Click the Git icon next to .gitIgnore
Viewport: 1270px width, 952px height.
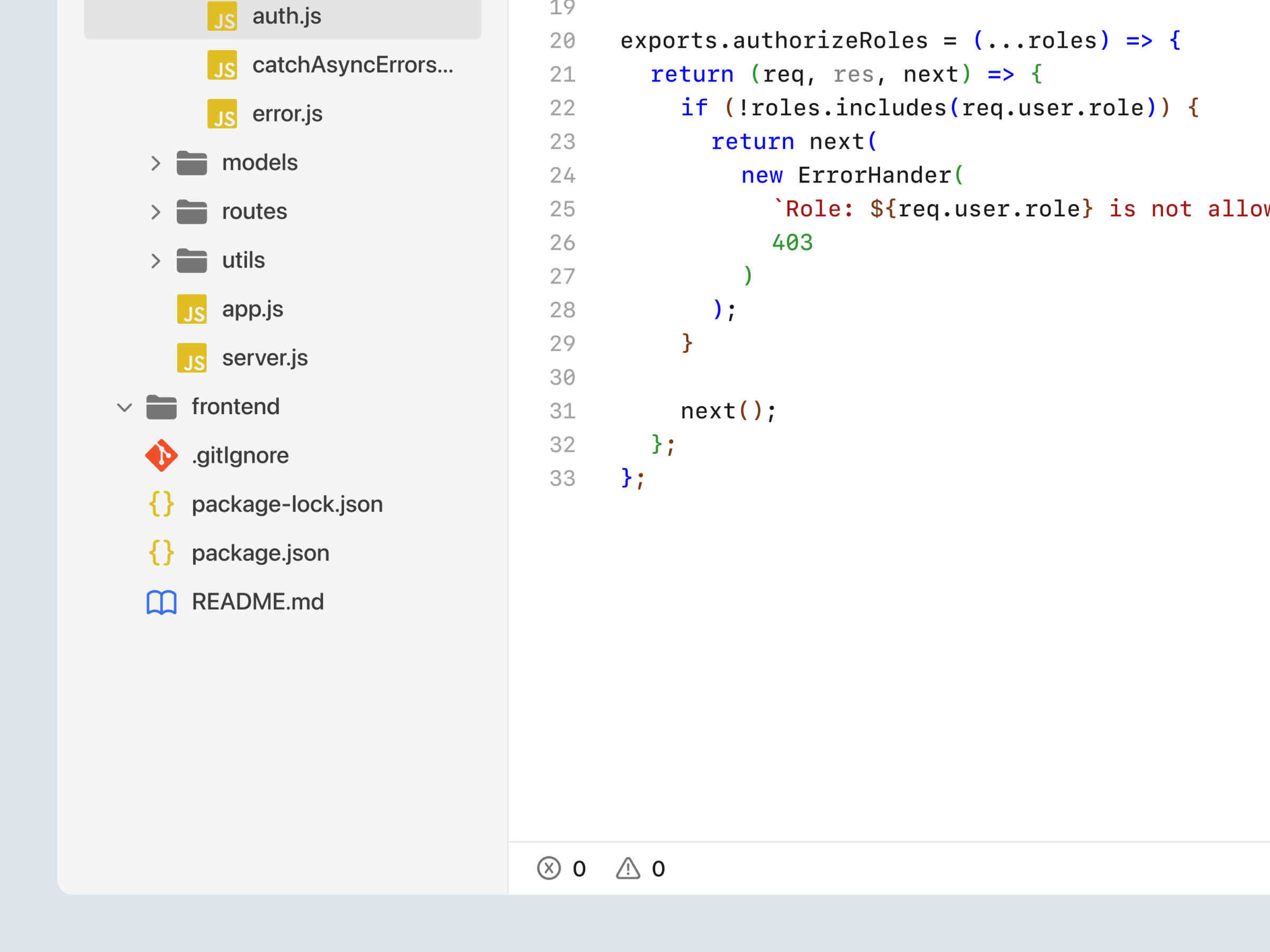coord(161,455)
